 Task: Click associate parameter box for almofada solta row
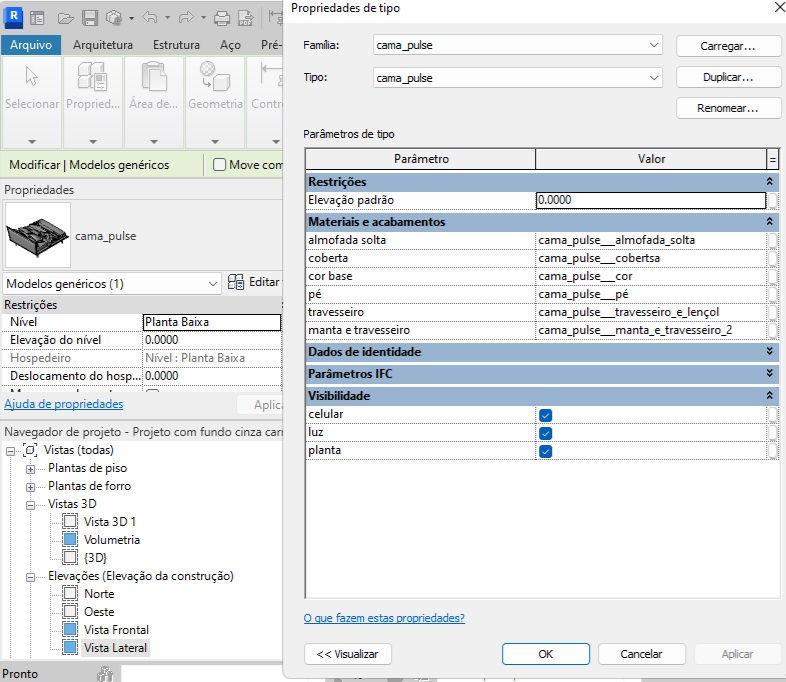[772, 241]
